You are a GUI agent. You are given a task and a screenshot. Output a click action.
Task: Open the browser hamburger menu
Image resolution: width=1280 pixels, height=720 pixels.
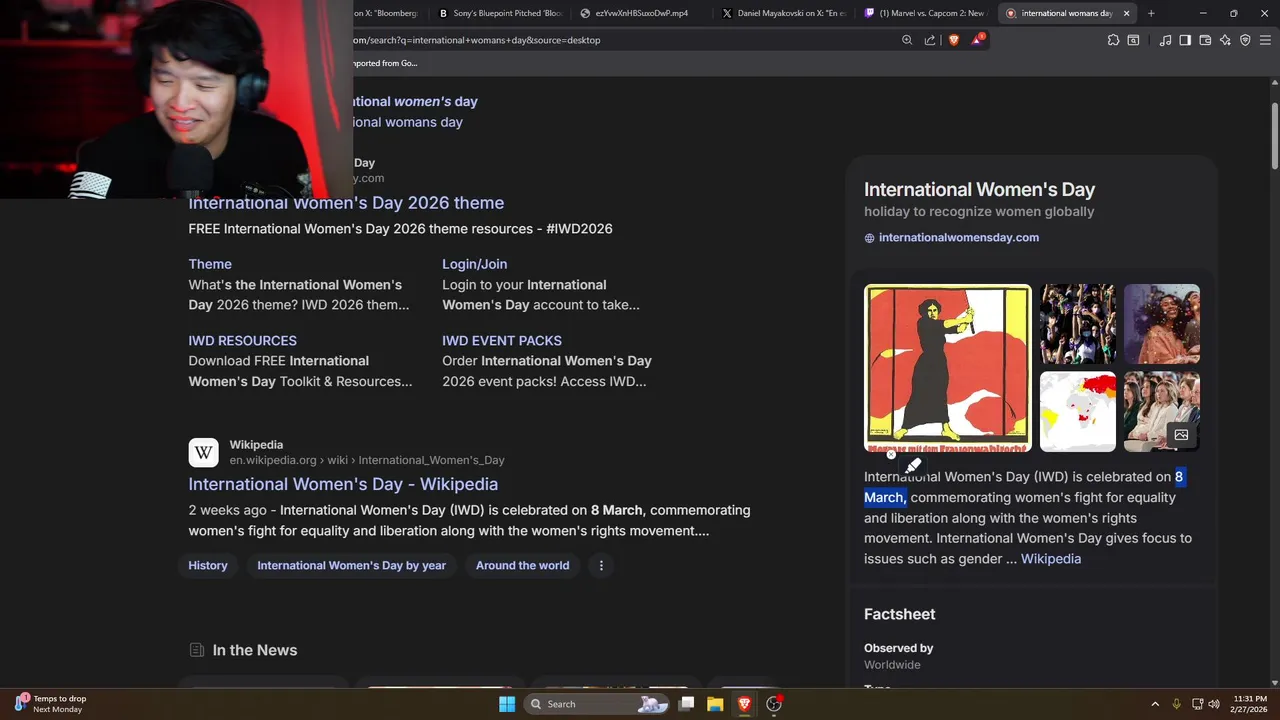click(x=1266, y=40)
